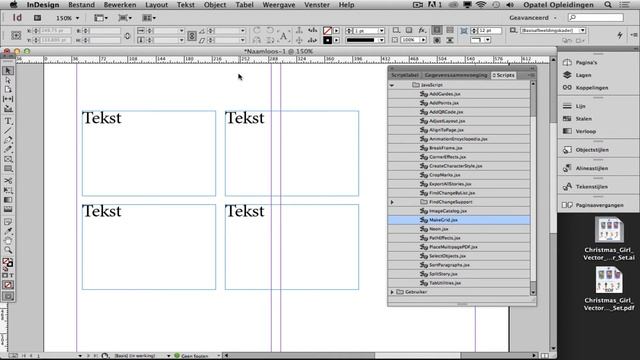Click the reference point locator icon

(16, 36)
